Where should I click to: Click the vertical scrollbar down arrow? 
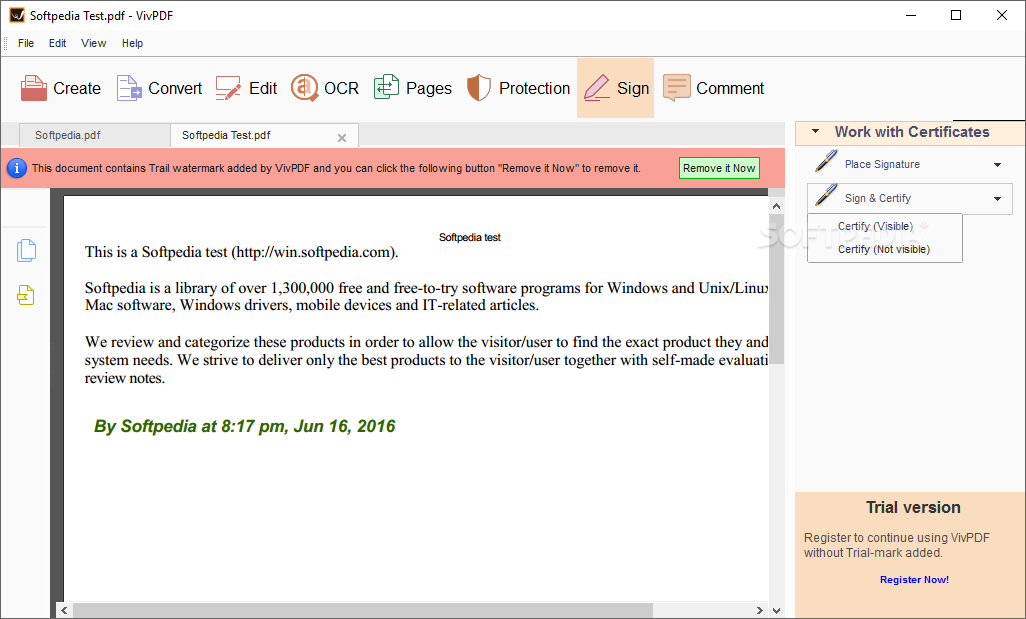pyautogui.click(x=777, y=610)
